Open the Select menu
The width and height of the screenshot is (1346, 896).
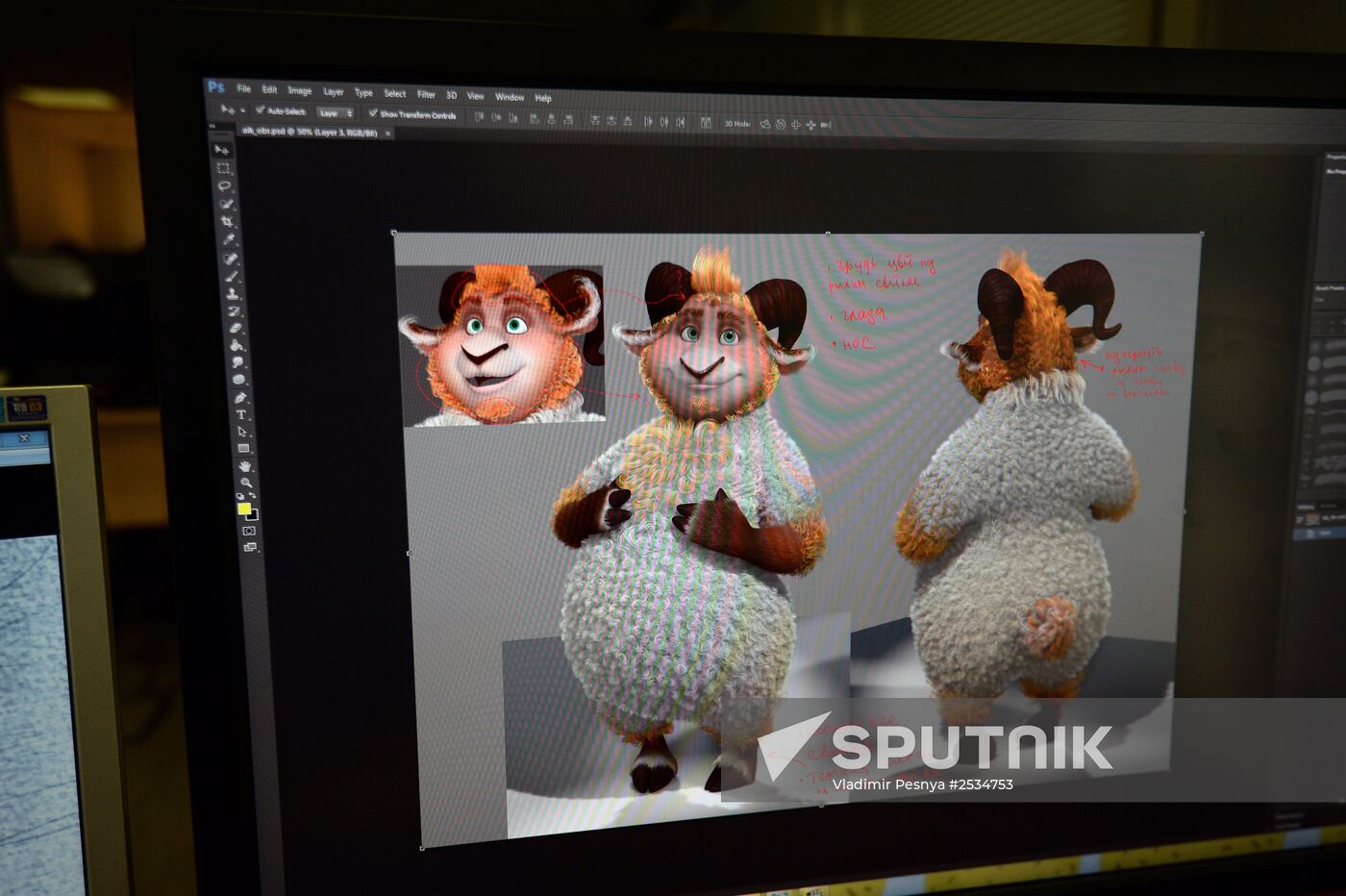click(x=395, y=93)
